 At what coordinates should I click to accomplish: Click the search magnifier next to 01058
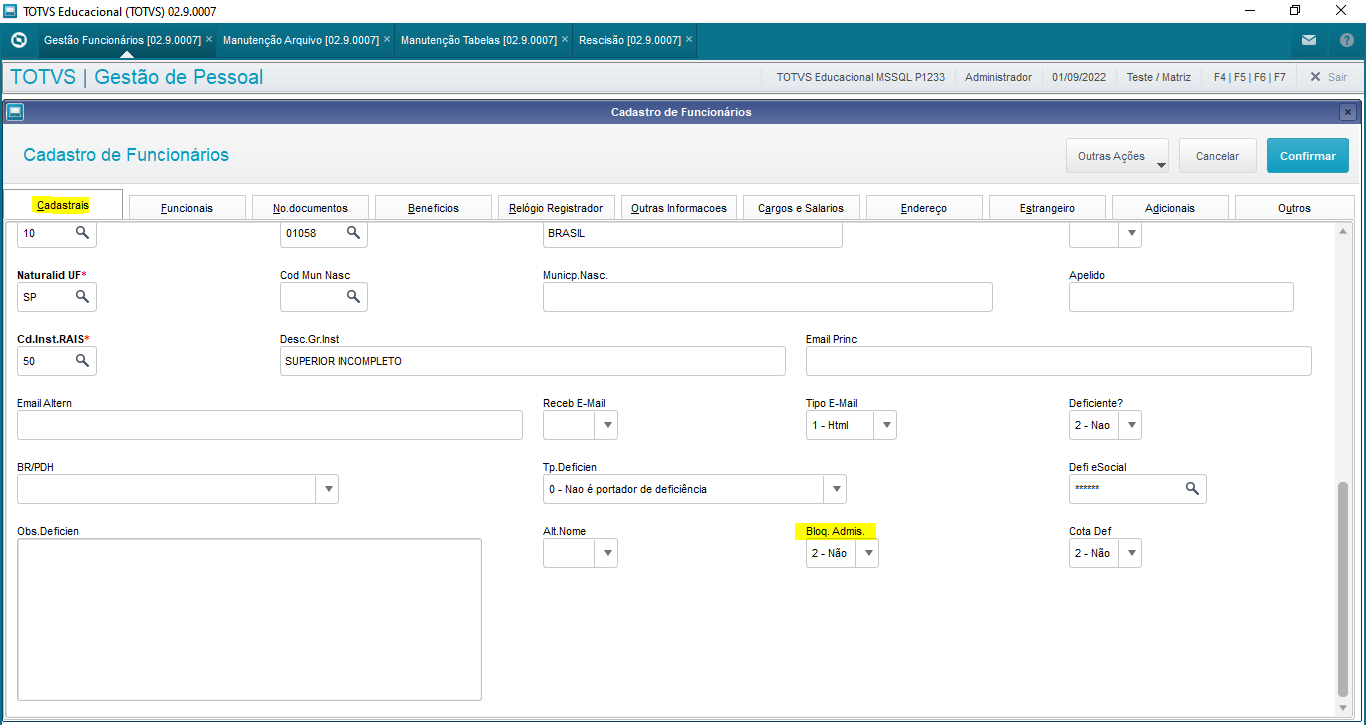[353, 233]
